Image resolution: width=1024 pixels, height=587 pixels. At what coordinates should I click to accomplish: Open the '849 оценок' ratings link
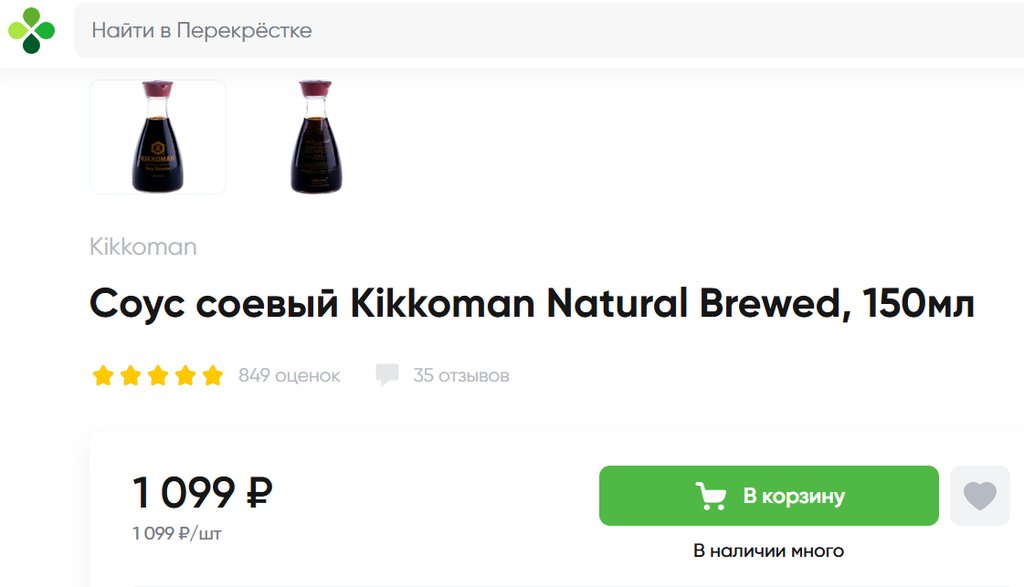tap(289, 376)
